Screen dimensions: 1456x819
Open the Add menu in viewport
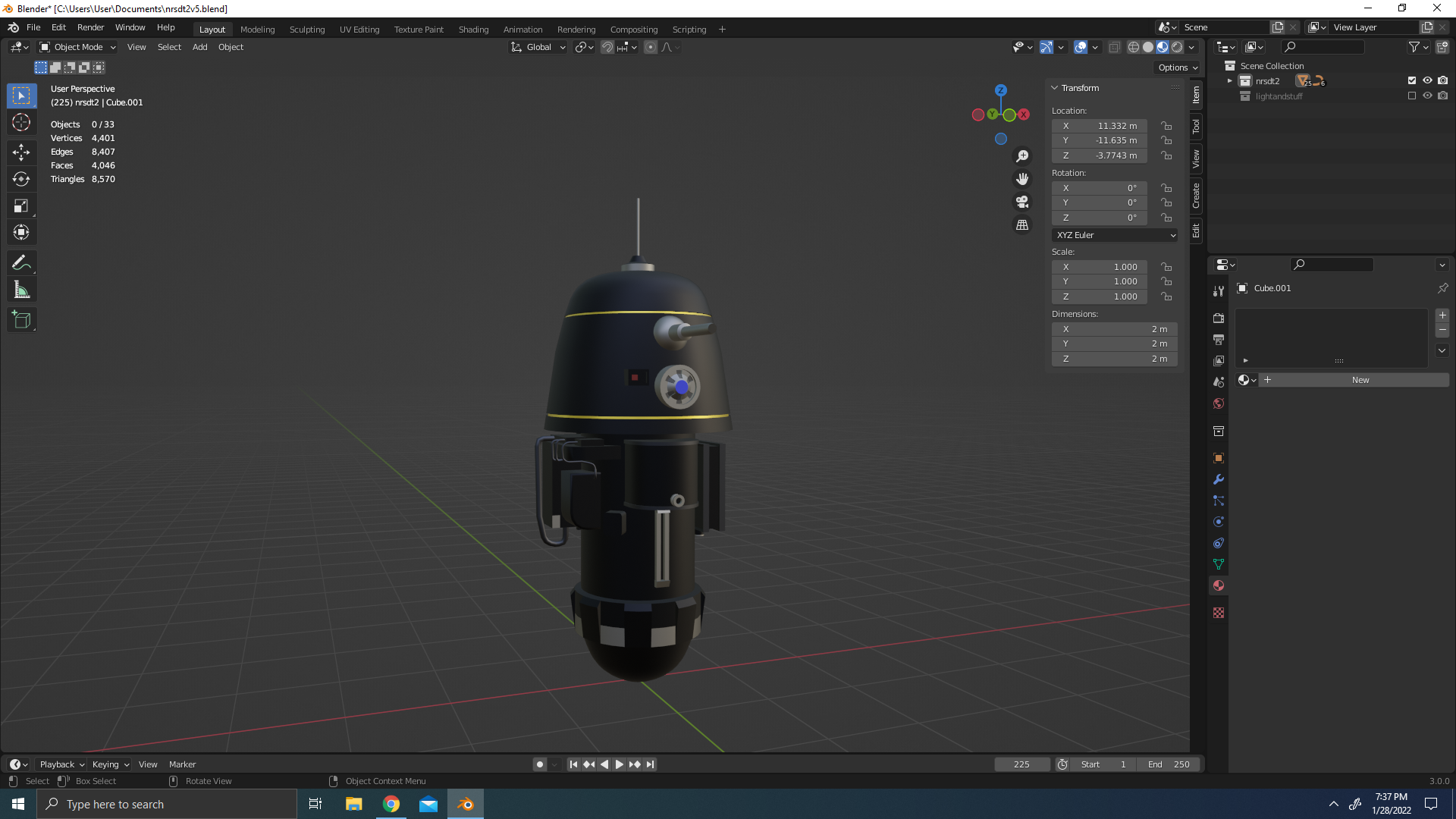(x=199, y=47)
